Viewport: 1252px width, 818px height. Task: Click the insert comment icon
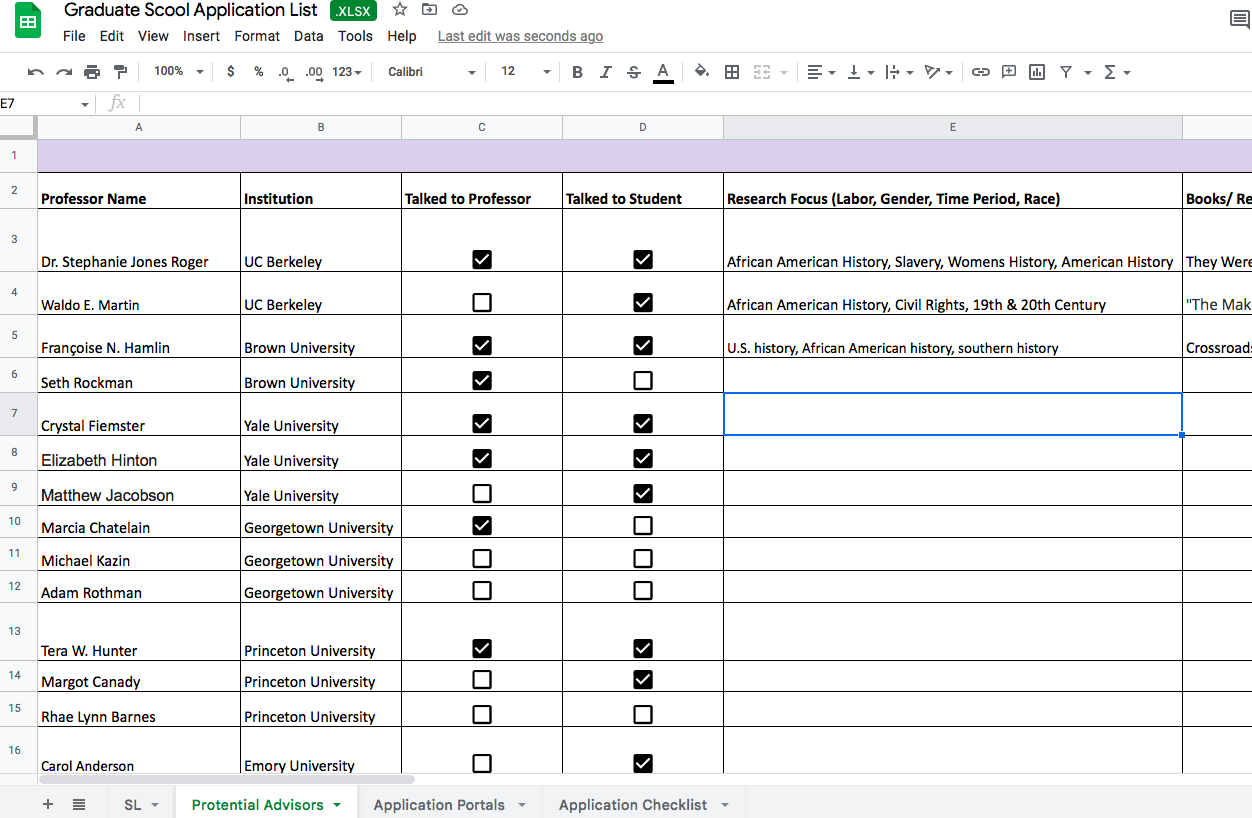tap(1009, 71)
